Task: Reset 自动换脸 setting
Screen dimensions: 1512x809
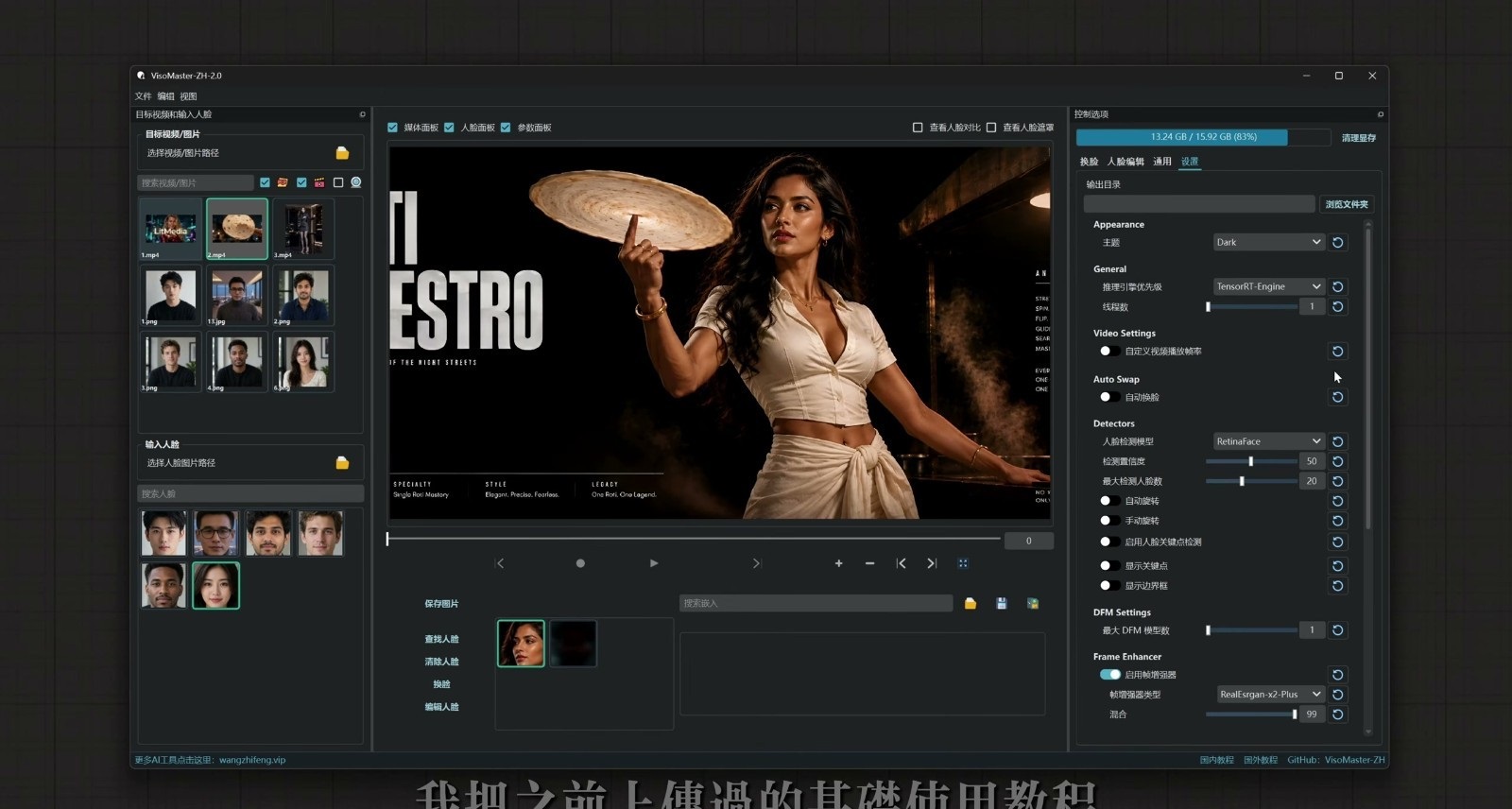Action: 1338,397
